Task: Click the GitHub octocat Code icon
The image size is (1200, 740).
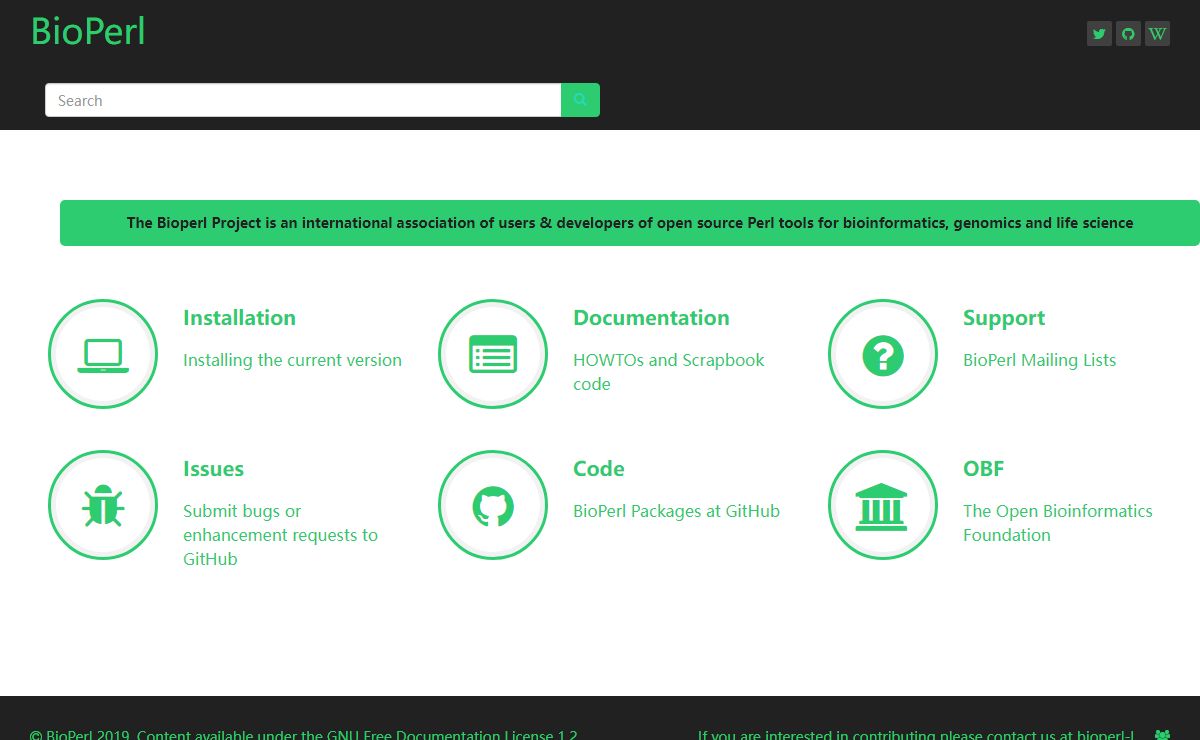Action: (493, 505)
